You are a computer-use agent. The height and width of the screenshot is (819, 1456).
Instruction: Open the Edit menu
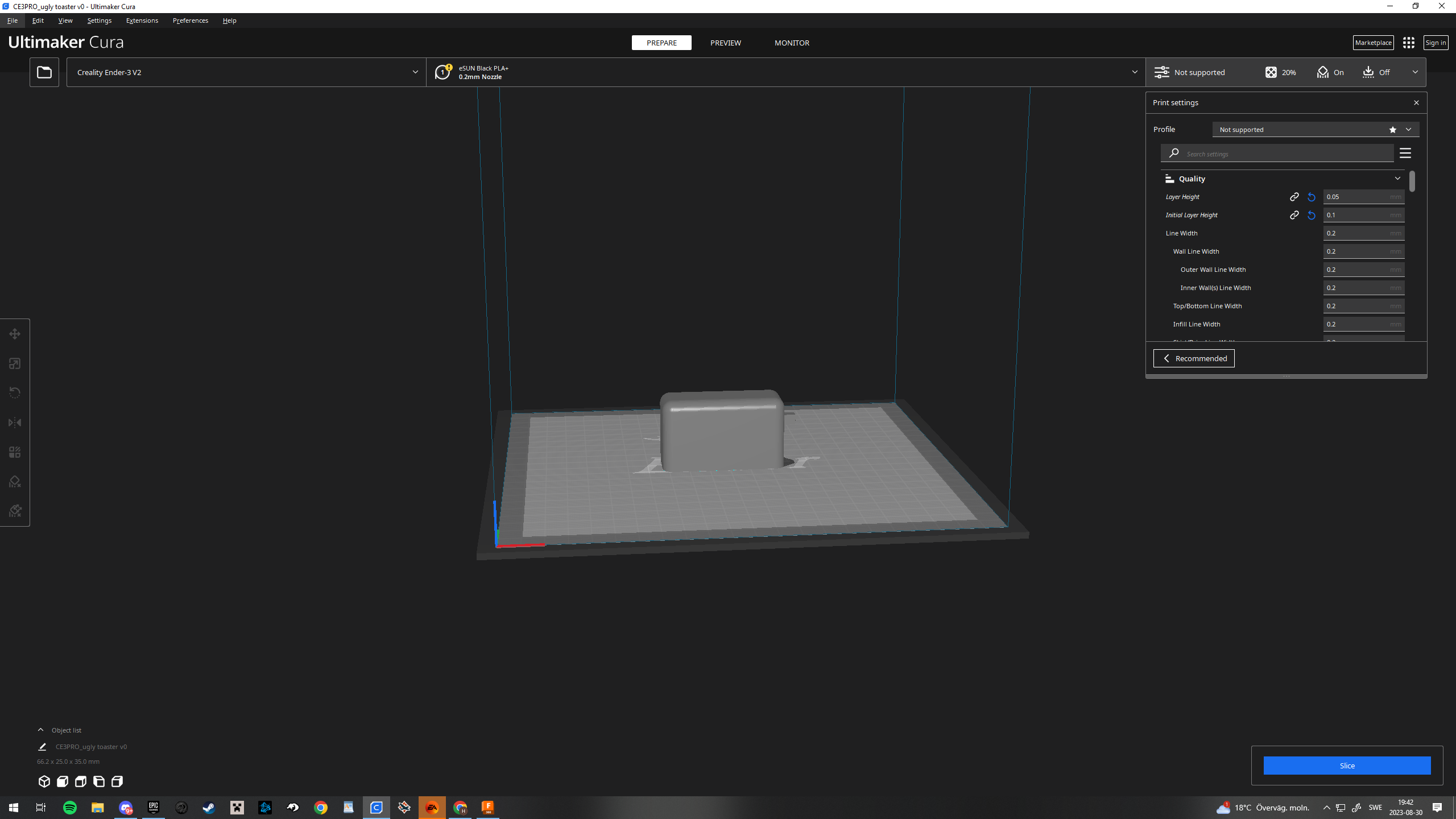click(x=38, y=20)
